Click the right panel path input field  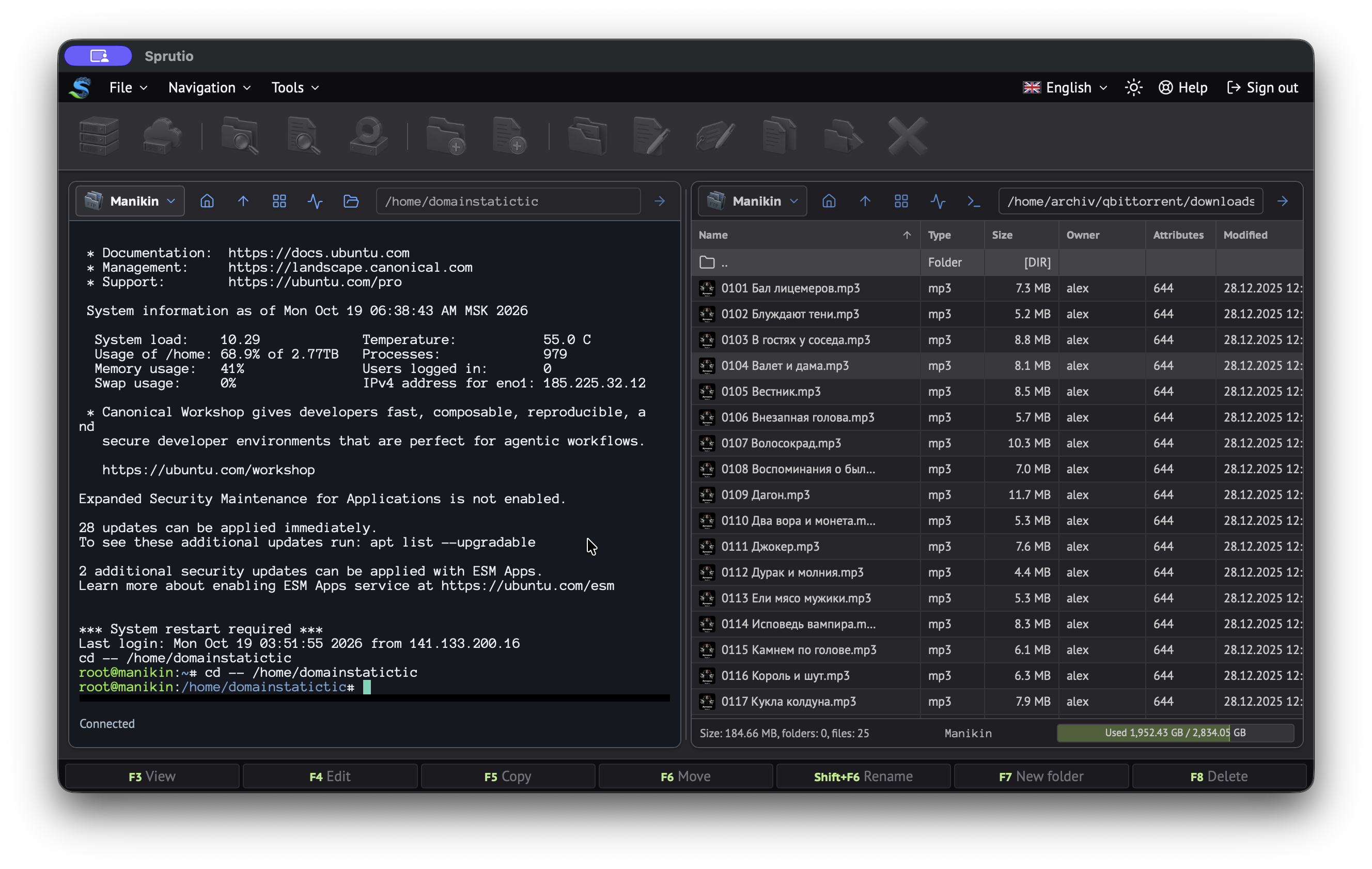coord(1130,201)
